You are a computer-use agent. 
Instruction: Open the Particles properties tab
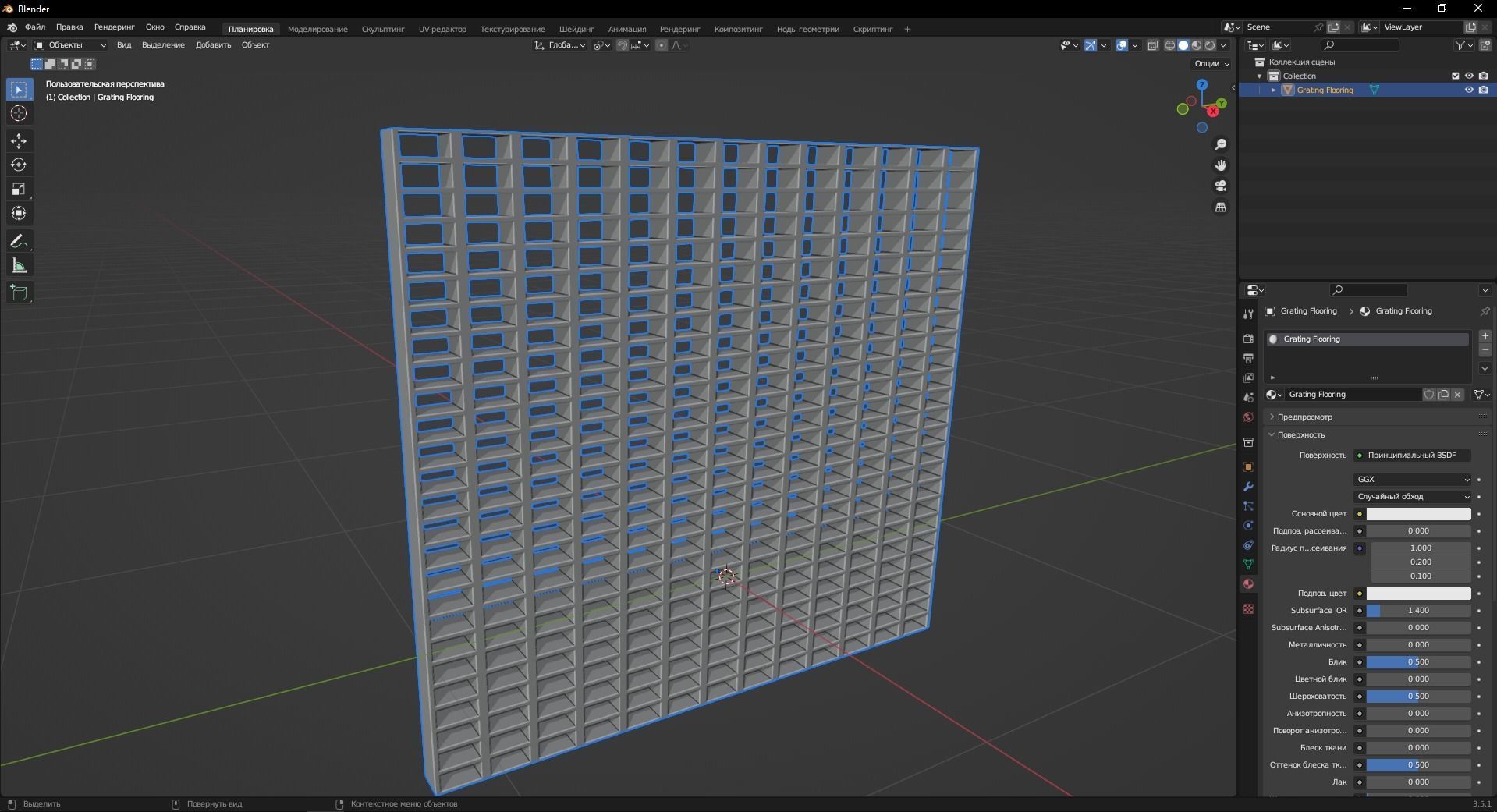[1248, 506]
